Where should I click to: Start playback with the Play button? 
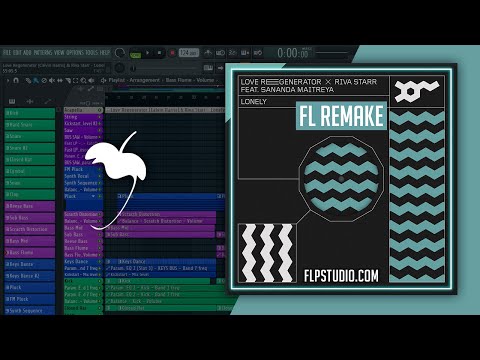coord(148,53)
